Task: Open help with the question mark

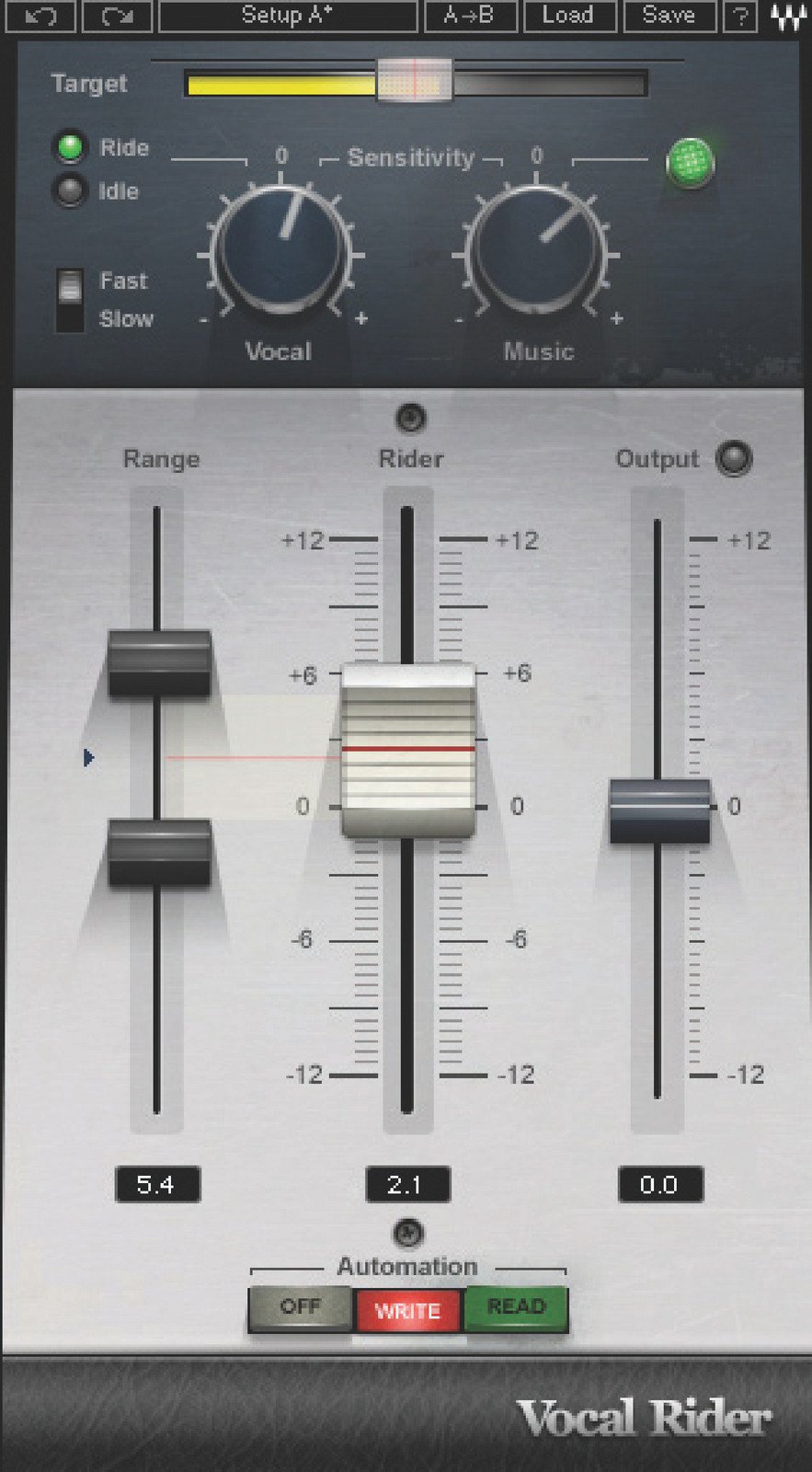Action: [x=741, y=16]
